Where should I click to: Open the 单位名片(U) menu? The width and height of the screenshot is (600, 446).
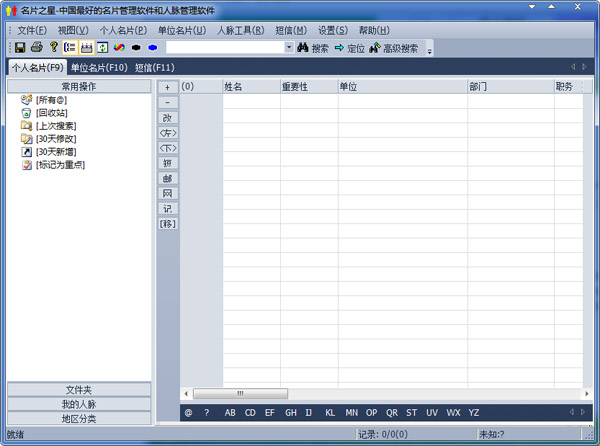click(x=182, y=30)
